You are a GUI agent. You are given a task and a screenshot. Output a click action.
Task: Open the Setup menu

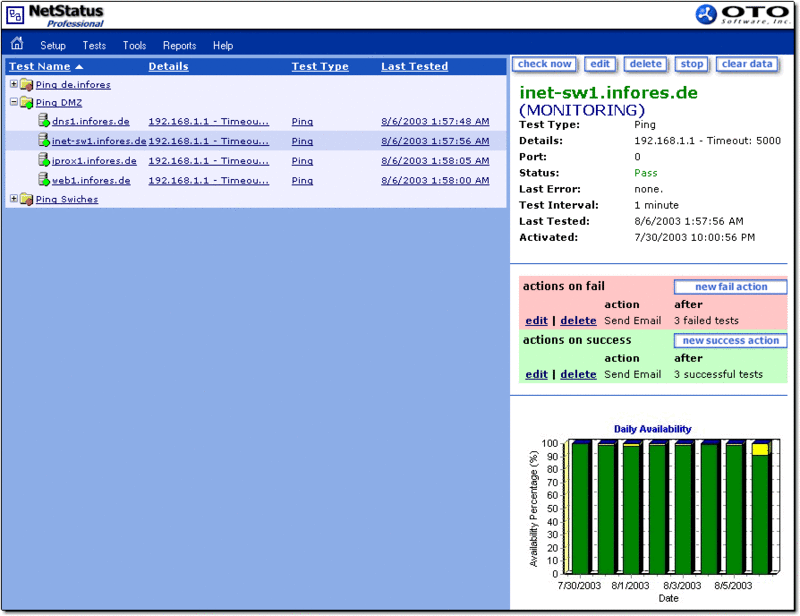53,45
